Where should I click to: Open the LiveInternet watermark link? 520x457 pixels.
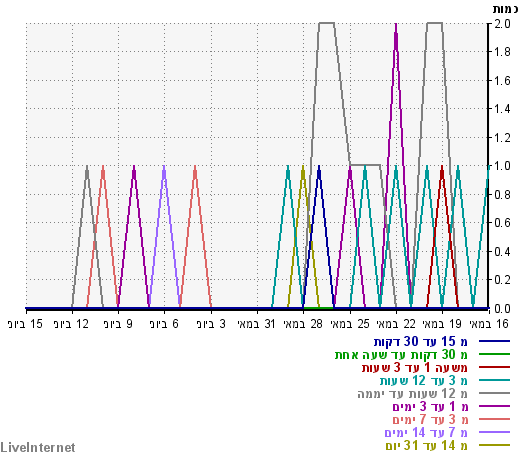pyautogui.click(x=38, y=447)
